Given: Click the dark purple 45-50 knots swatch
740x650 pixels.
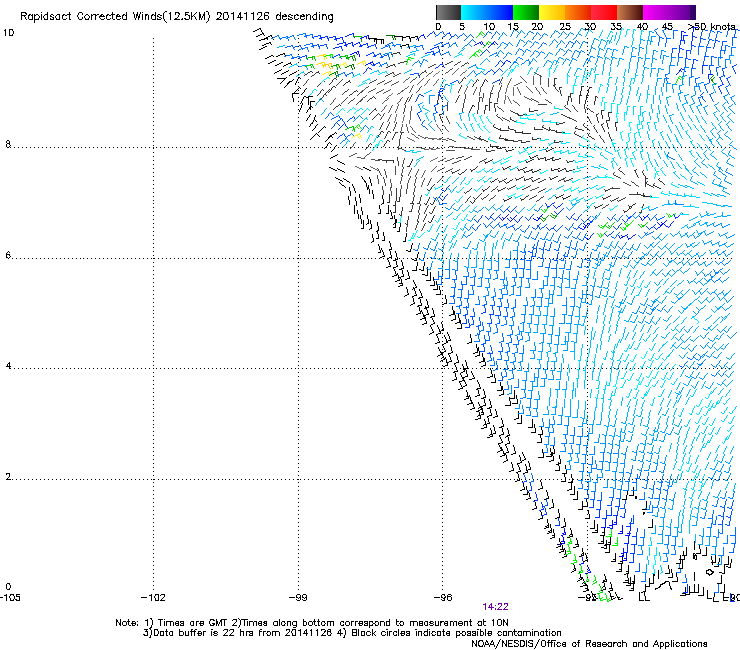Looking at the screenshot, I should pos(682,12).
